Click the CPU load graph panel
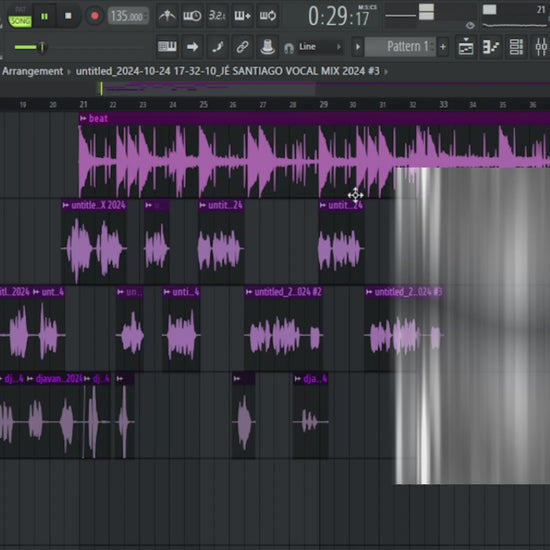Viewport: 550px width, 550px height. [x=515, y=16]
